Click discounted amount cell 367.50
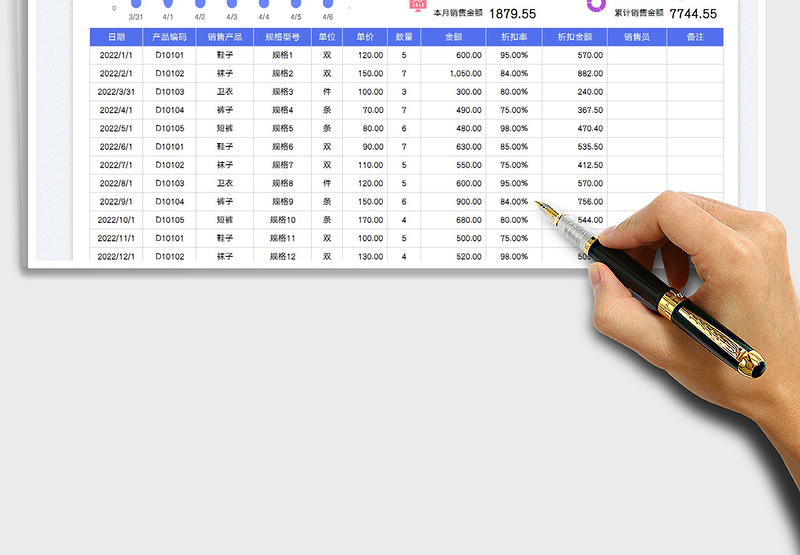The height and width of the screenshot is (555, 800). coord(575,110)
